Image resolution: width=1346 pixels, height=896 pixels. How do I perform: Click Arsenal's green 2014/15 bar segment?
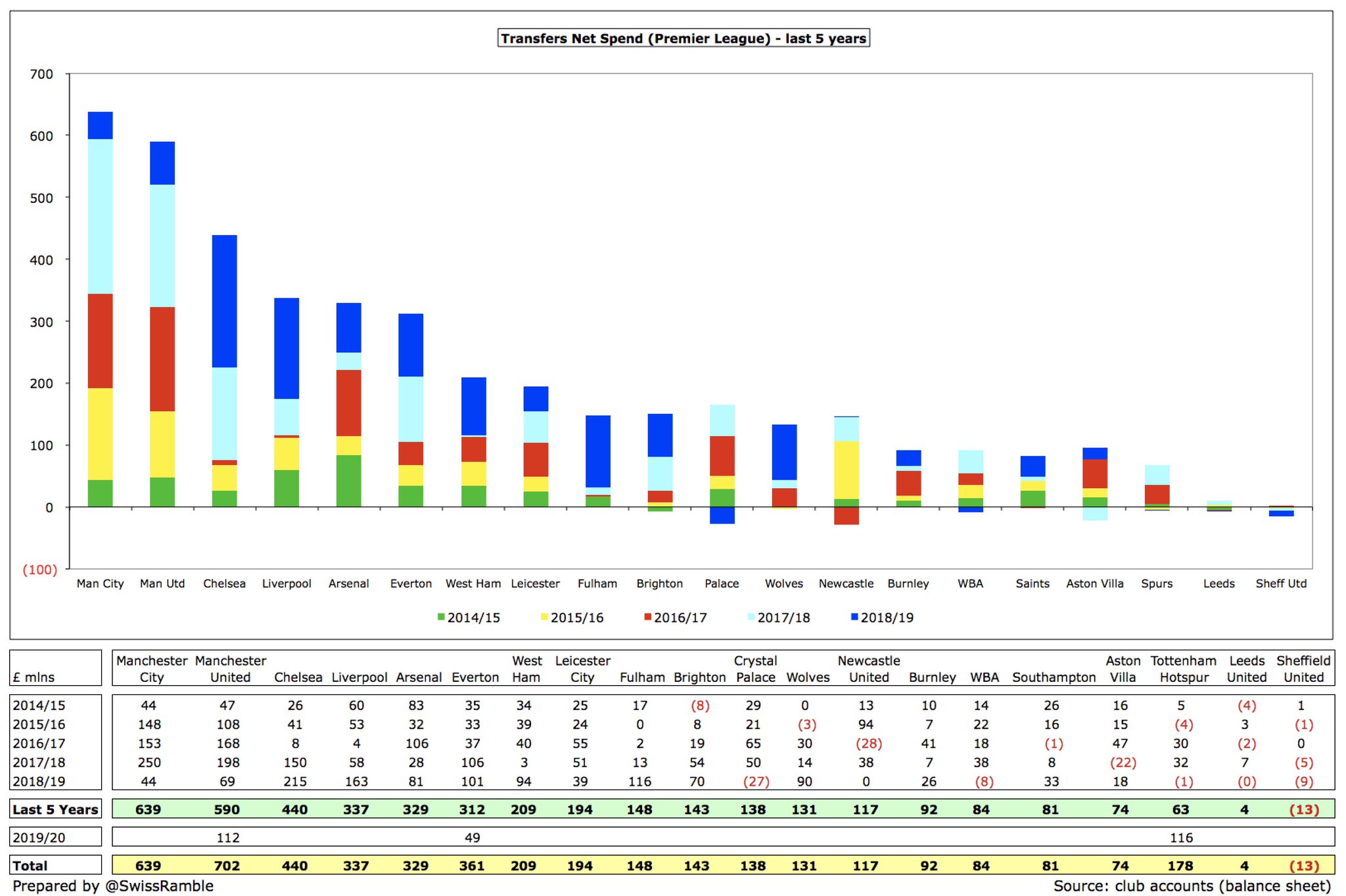349,481
